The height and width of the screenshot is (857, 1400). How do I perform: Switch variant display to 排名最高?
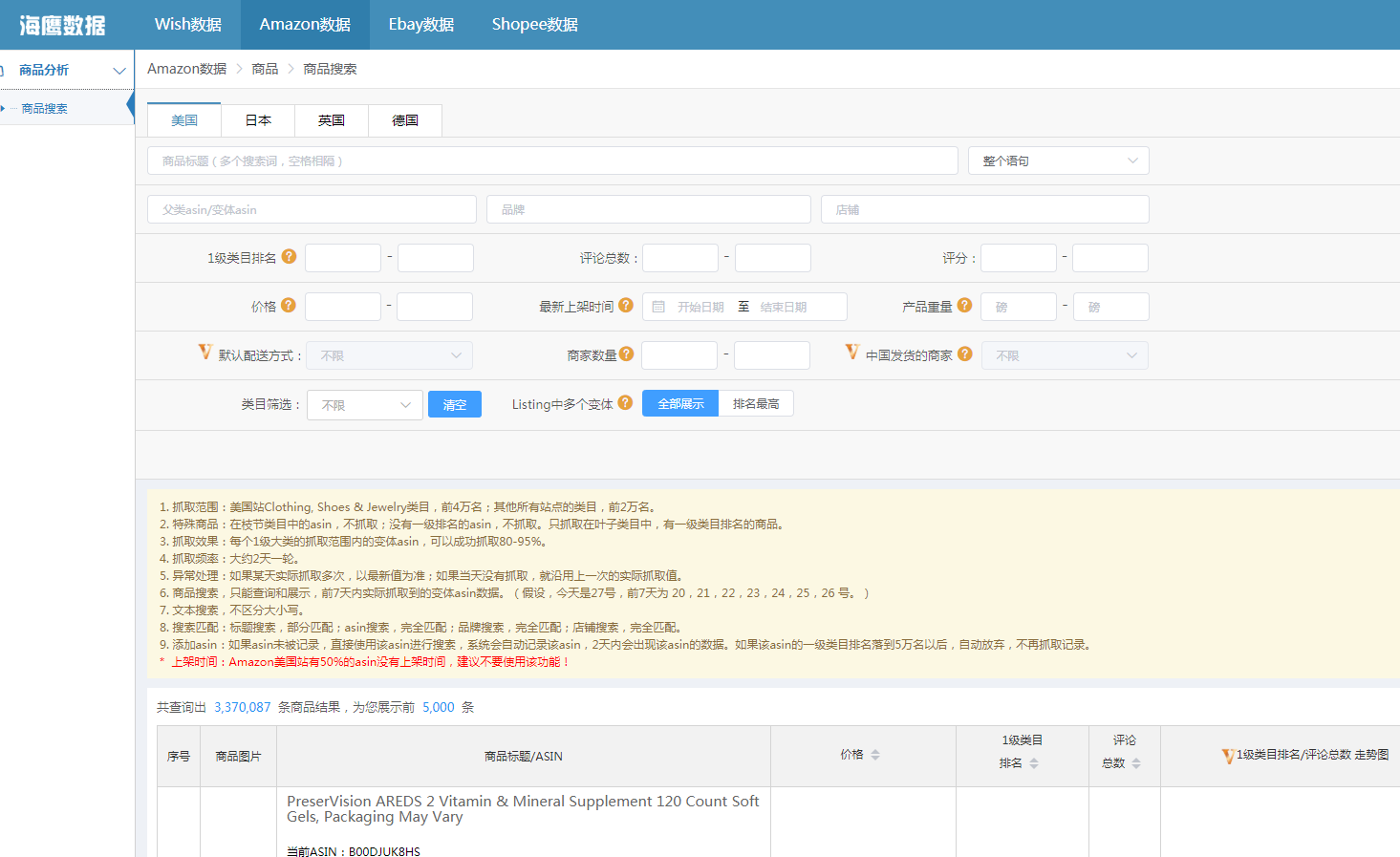(756, 404)
